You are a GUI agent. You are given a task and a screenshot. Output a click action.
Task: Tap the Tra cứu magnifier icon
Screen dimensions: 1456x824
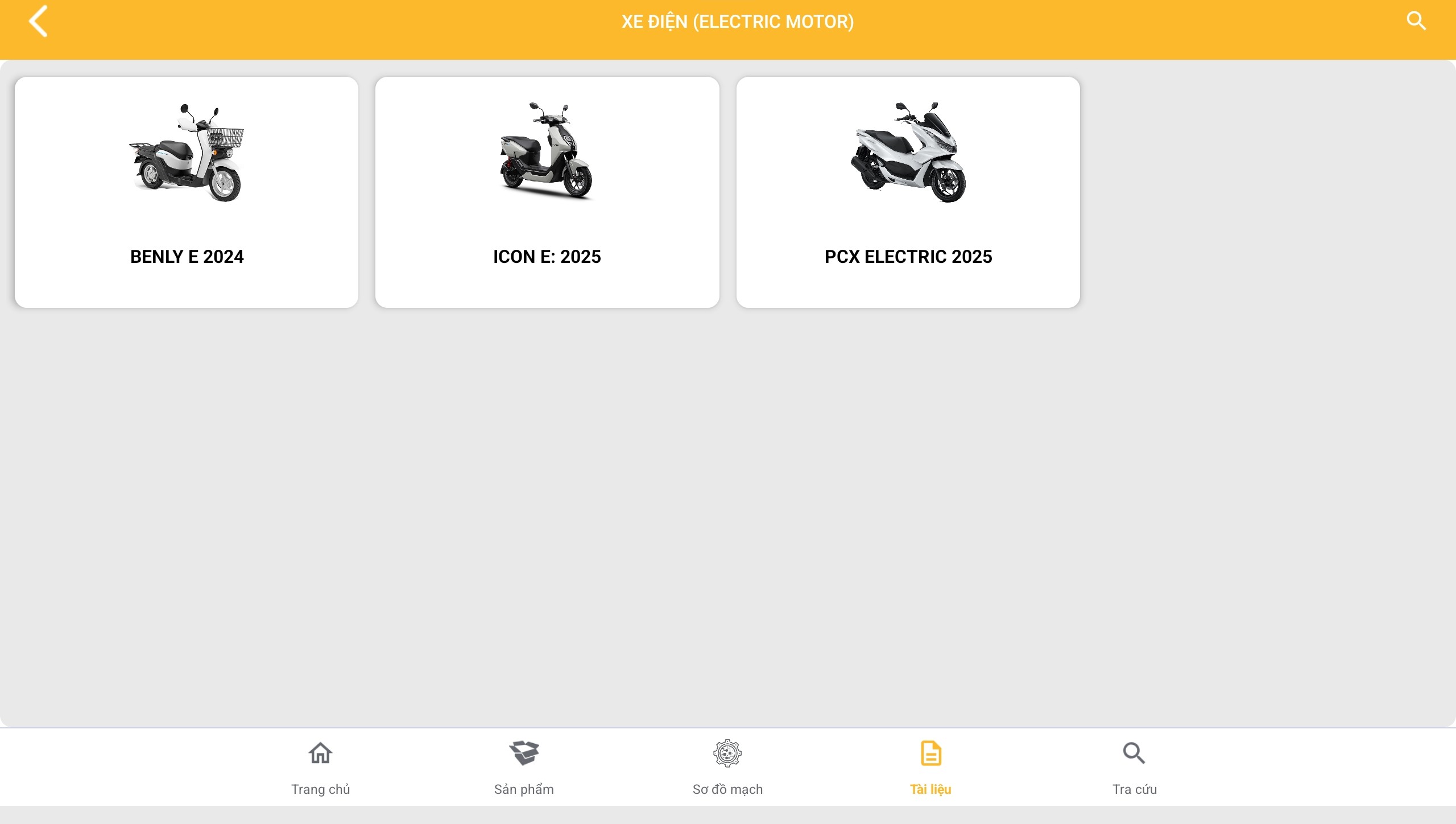(x=1134, y=753)
